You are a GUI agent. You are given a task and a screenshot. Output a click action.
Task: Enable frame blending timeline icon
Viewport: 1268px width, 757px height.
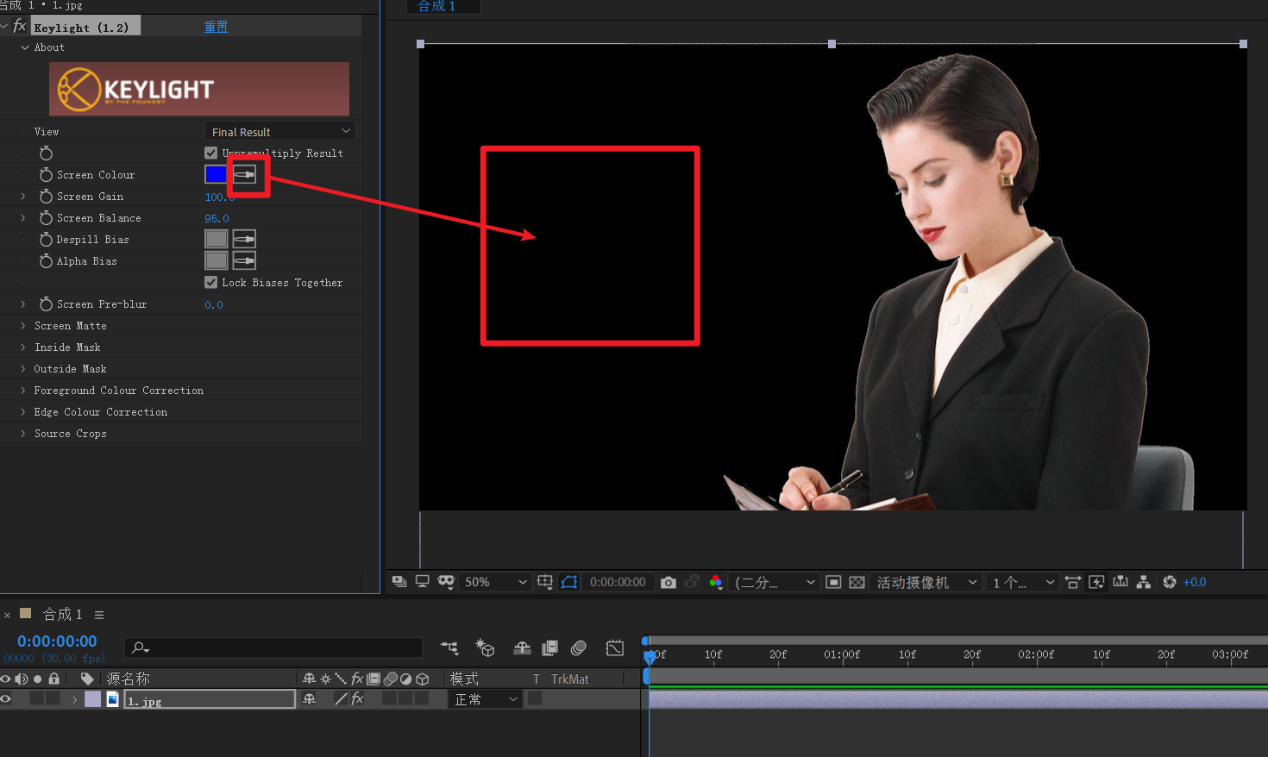(x=550, y=648)
